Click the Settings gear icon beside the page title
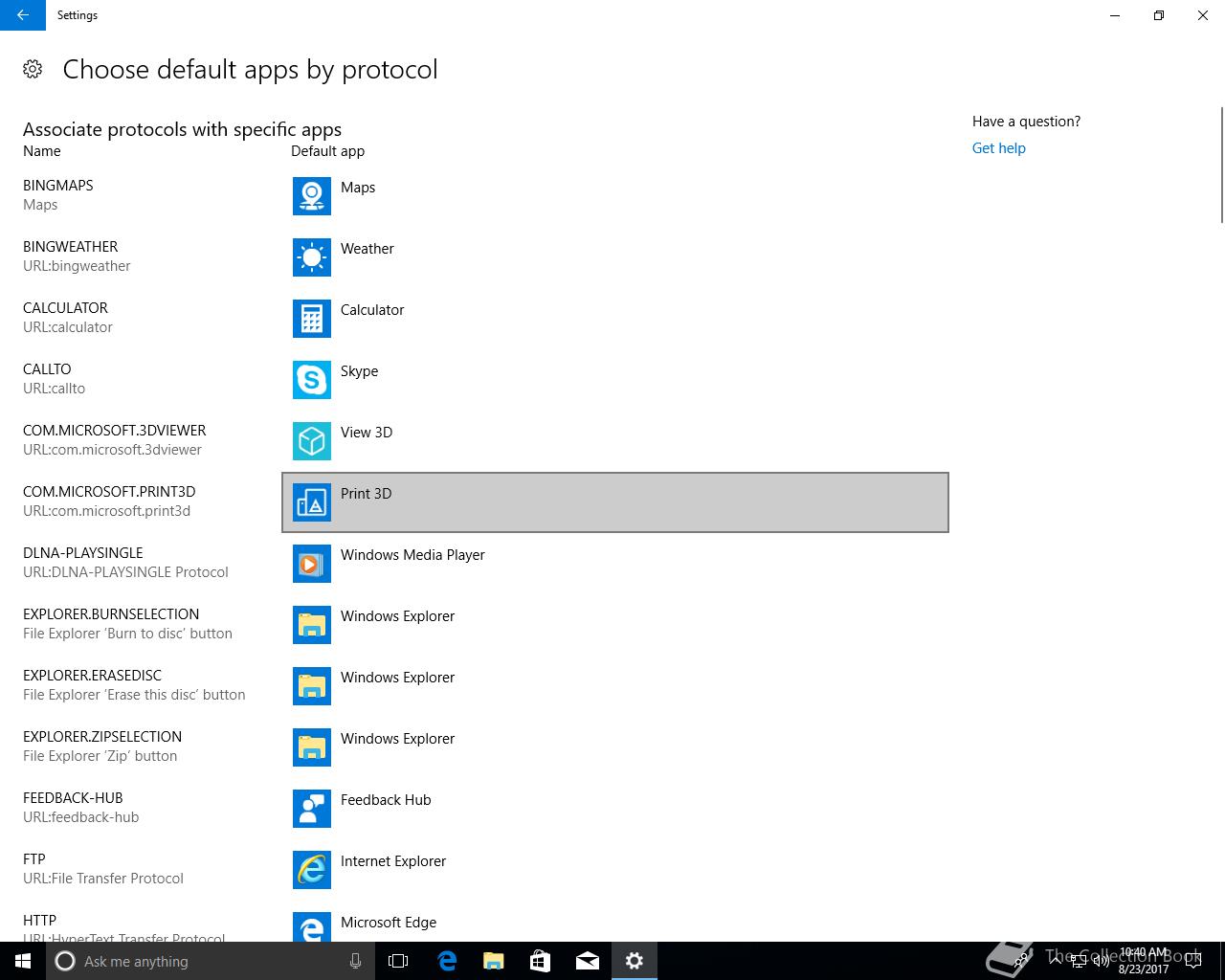Viewport: 1225px width, 980px height. (x=33, y=69)
